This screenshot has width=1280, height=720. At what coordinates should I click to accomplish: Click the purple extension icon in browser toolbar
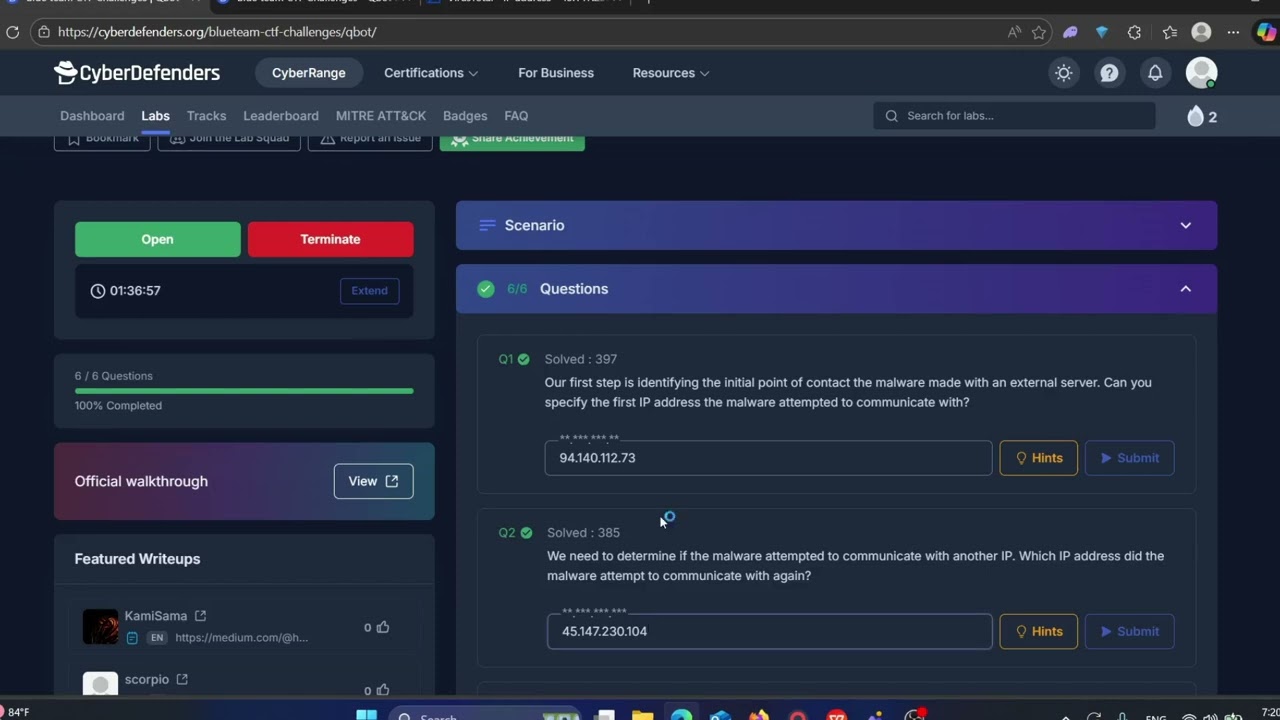tap(1070, 32)
